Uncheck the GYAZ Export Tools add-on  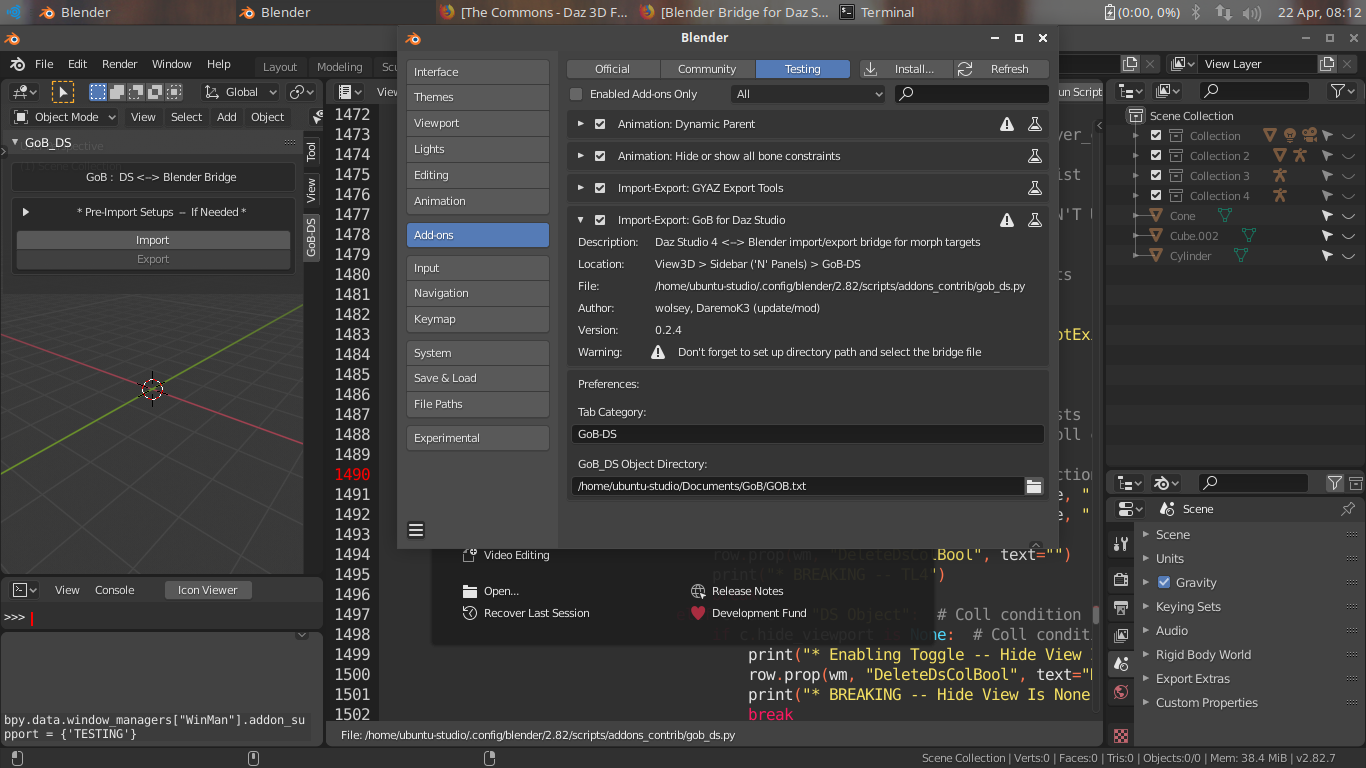coord(600,188)
